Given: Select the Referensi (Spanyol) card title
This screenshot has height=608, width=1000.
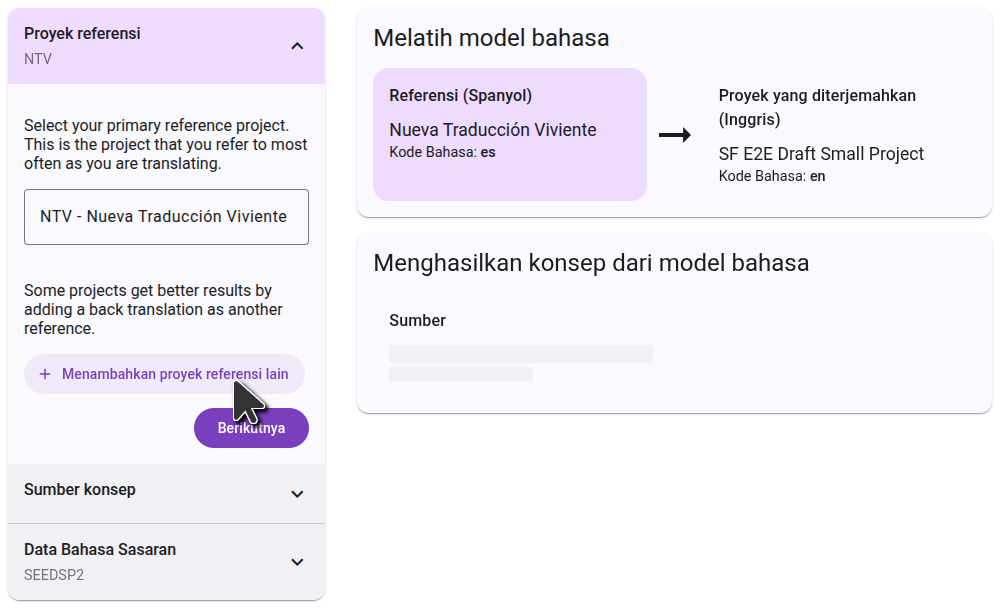Looking at the screenshot, I should point(460,96).
